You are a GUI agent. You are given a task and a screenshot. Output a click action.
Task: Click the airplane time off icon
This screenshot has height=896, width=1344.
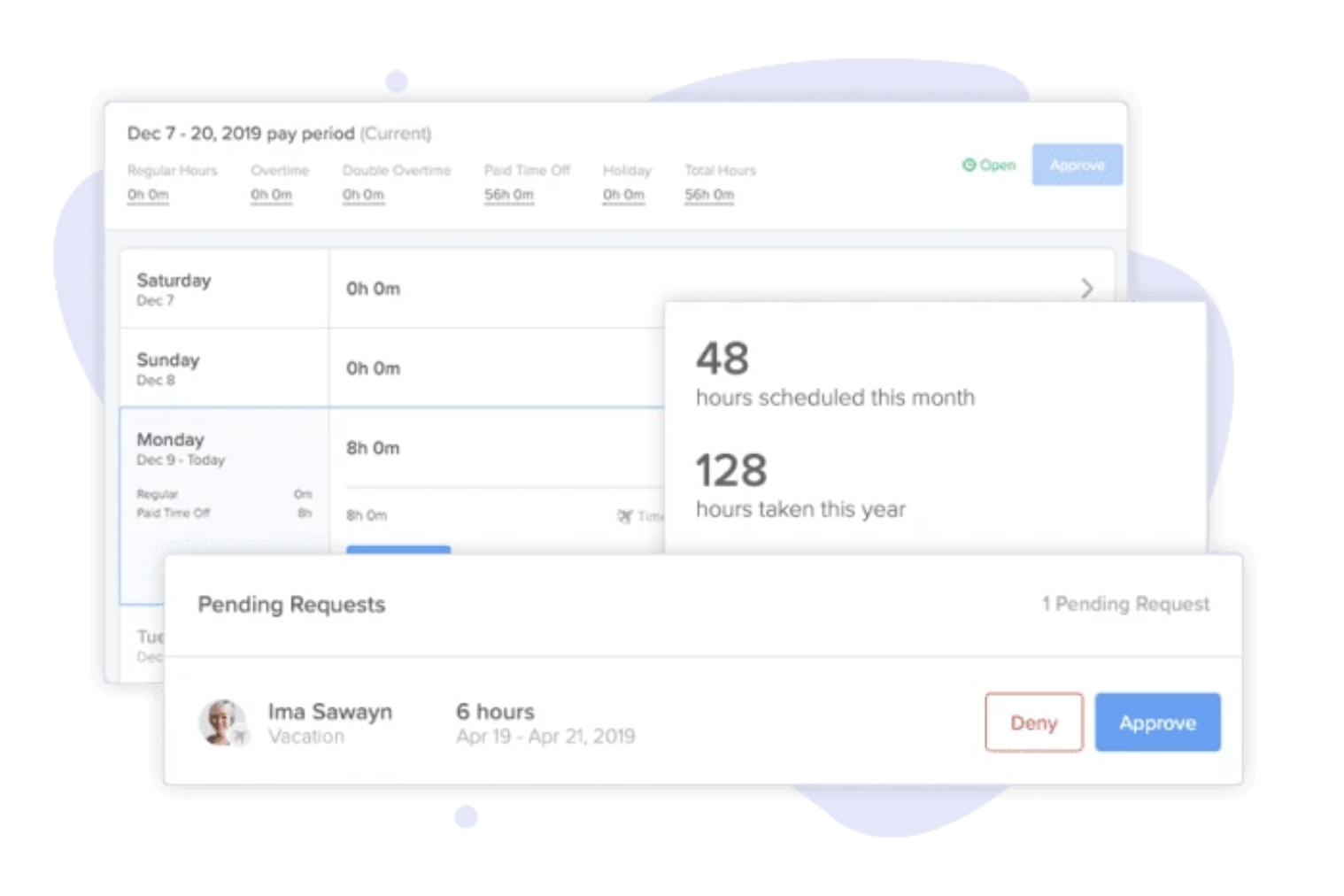pos(625,516)
